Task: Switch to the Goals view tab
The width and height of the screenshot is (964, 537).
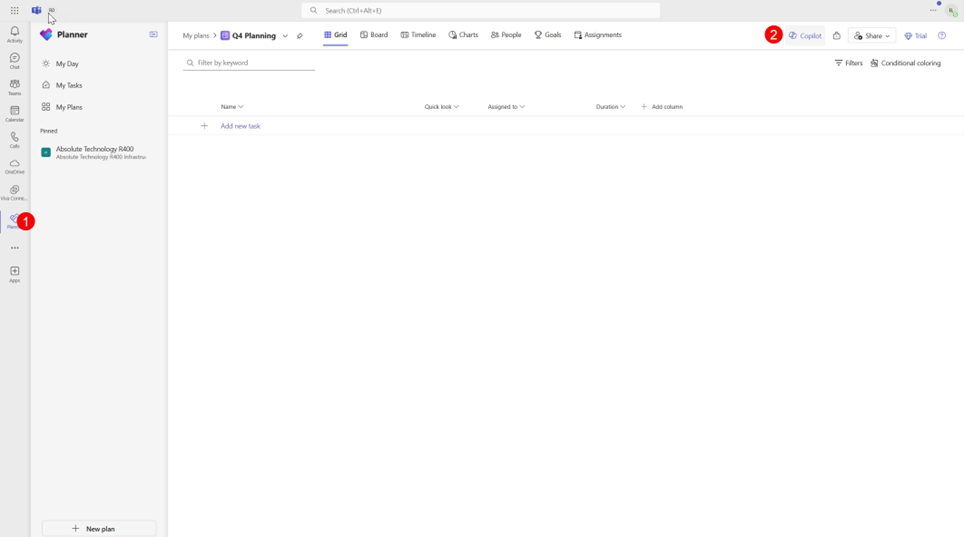Action: click(x=548, y=35)
